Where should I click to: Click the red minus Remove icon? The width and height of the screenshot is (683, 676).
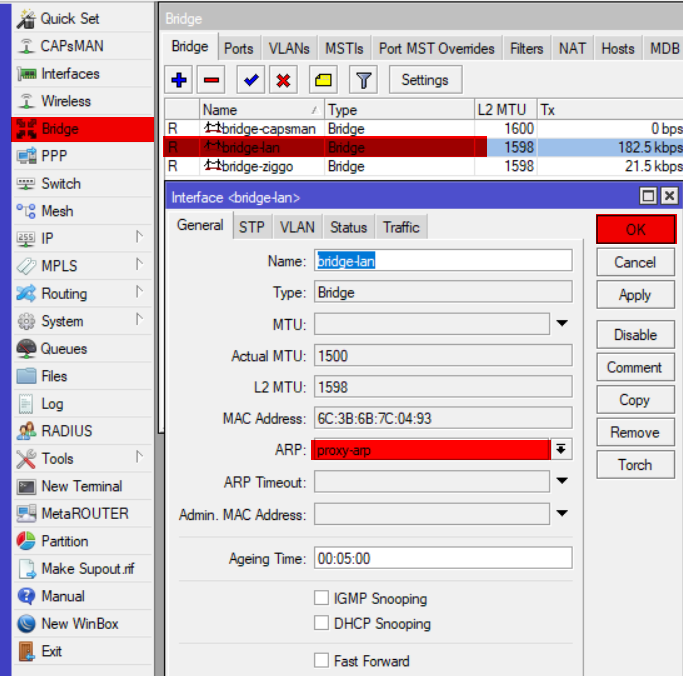tap(212, 80)
